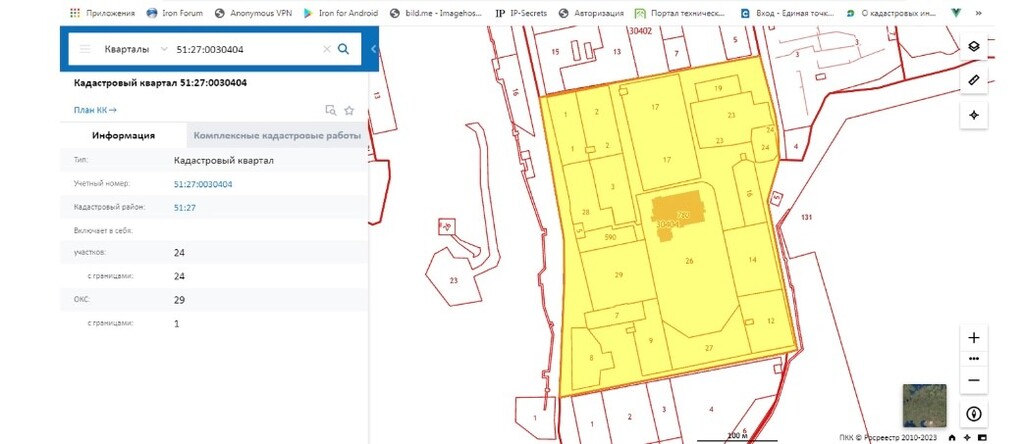This screenshot has height=444, width=1024.
Task: Open the map layers panel icon
Action: 973,46
